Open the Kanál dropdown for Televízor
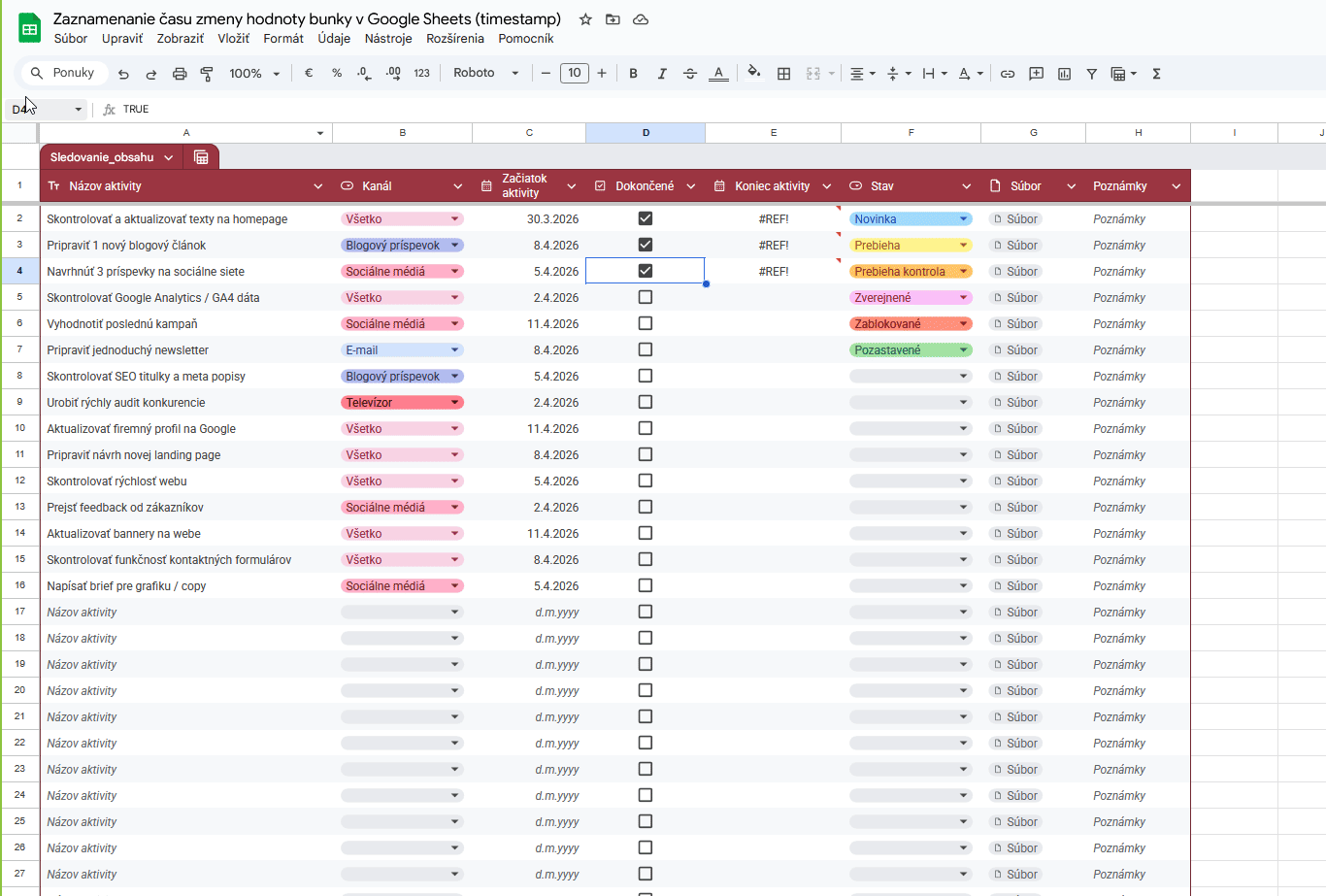This screenshot has width=1326, height=896. point(454,402)
